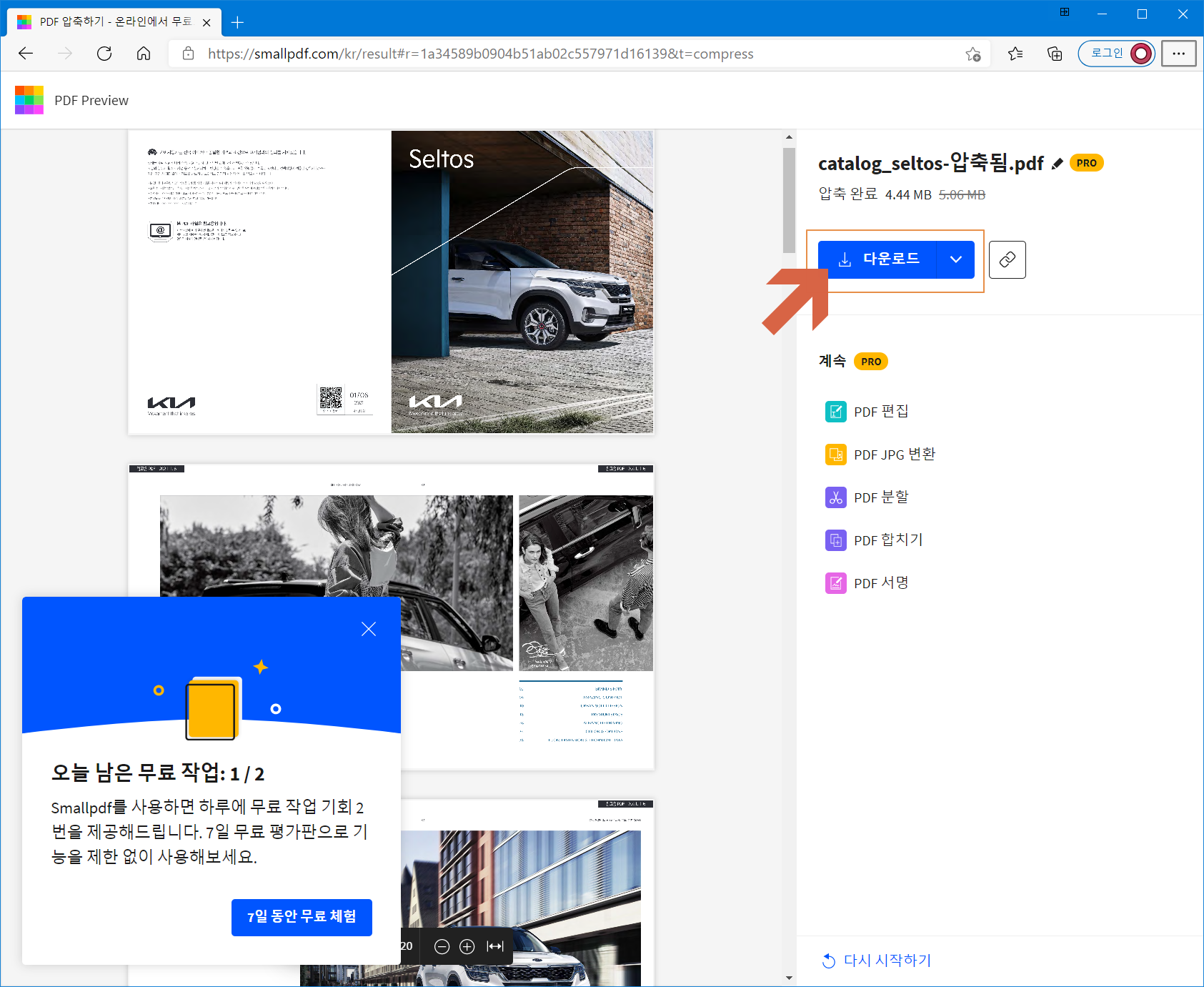Click the preview scrollbar thumb
The height and width of the screenshot is (987, 1204).
[789, 200]
